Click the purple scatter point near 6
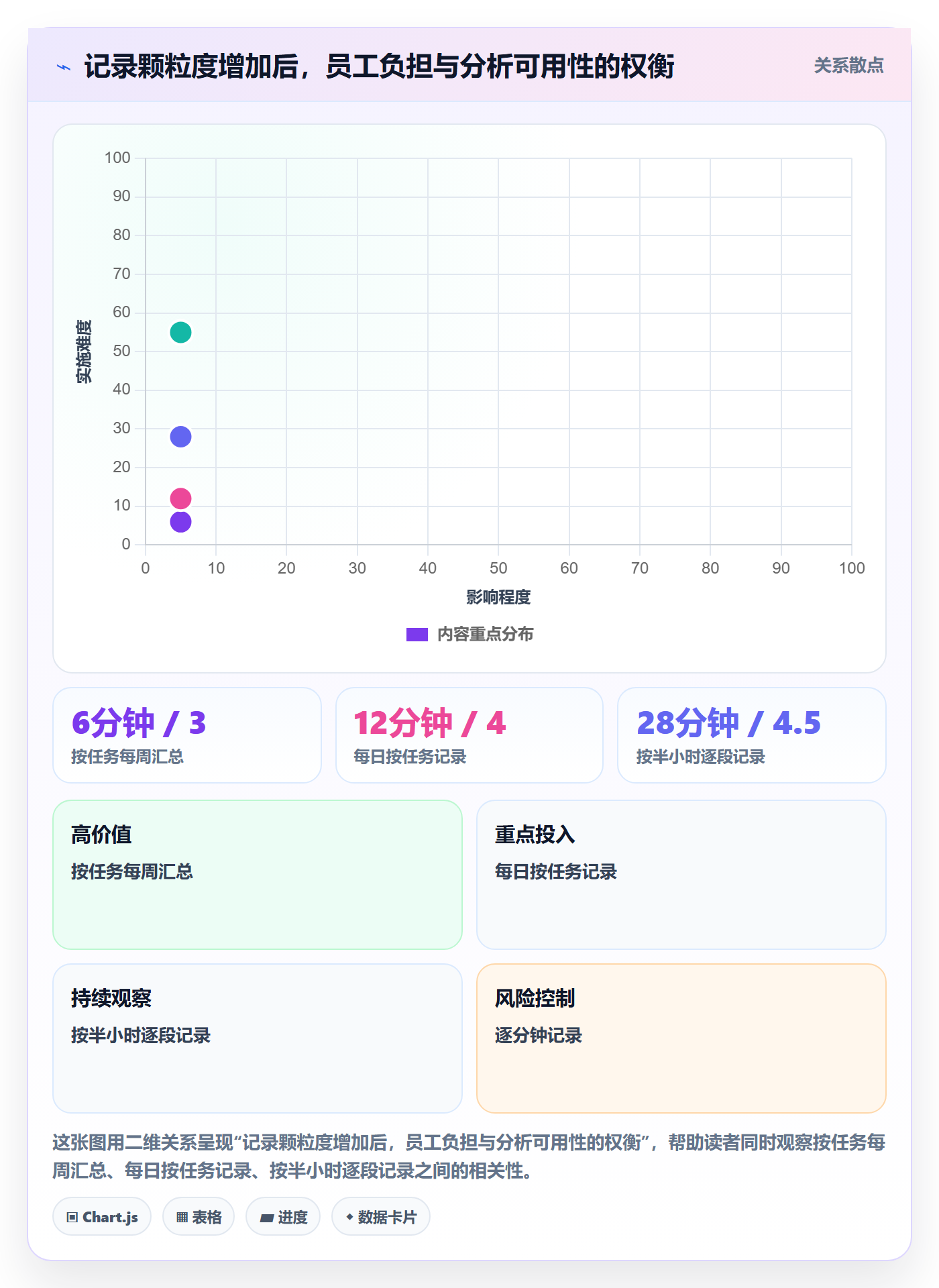 tap(180, 521)
